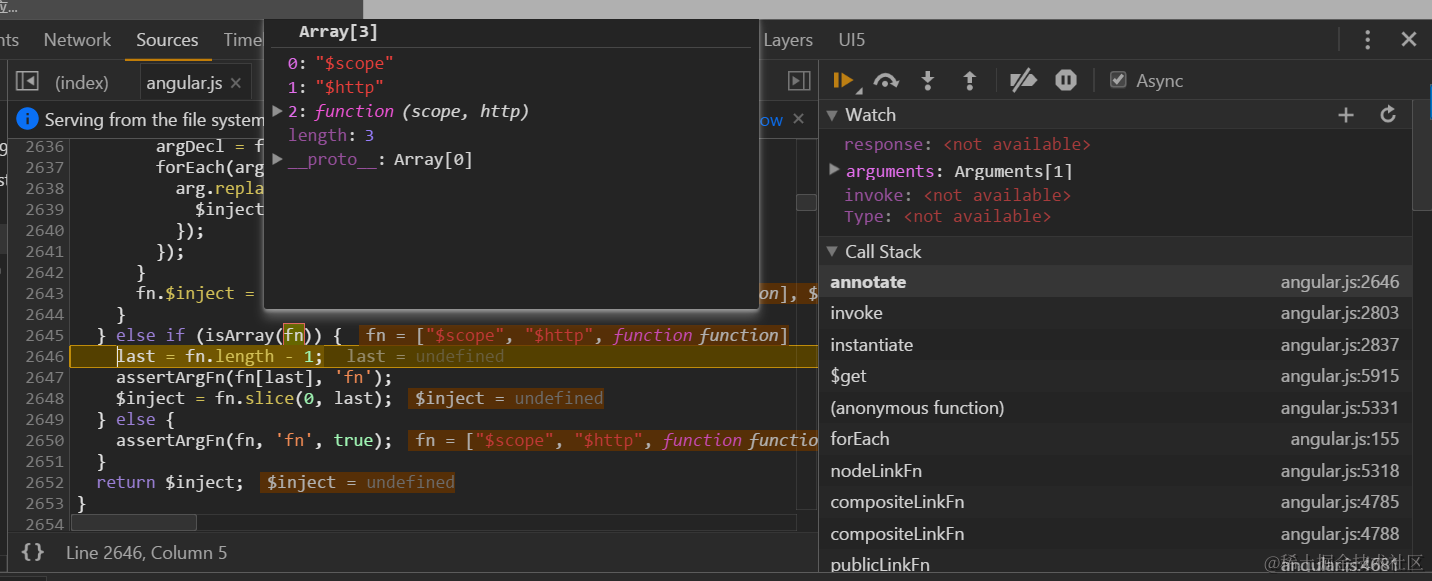Click the 'Line 2646, Column 5' status text
Viewport: 1432px width, 581px height.
point(146,552)
